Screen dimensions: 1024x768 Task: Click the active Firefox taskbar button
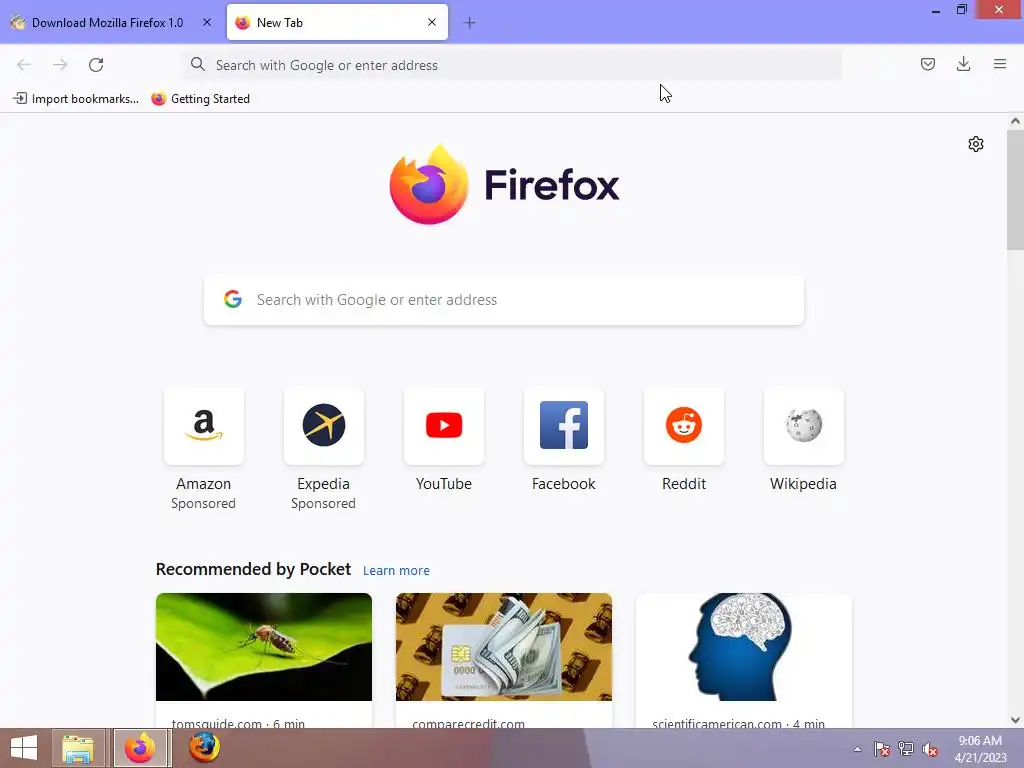click(x=141, y=748)
